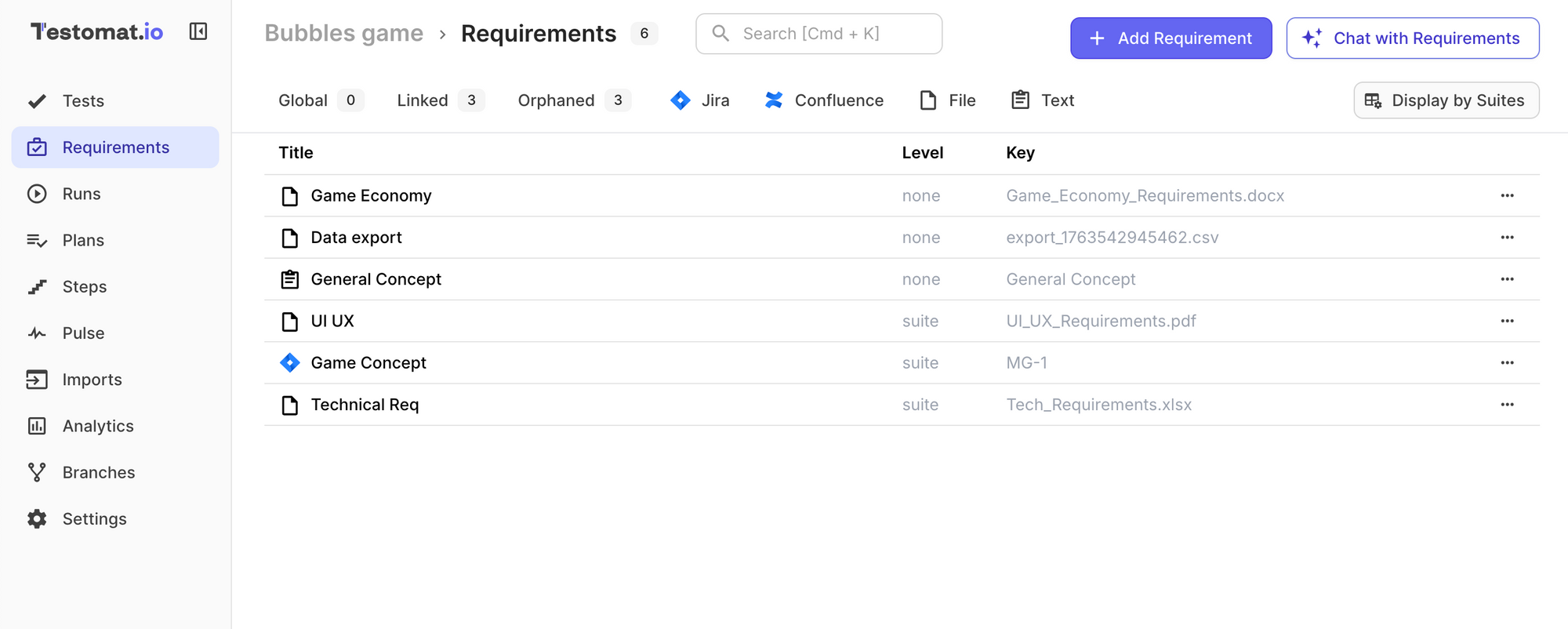
Task: Open more options for Data export row
Action: (1507, 238)
